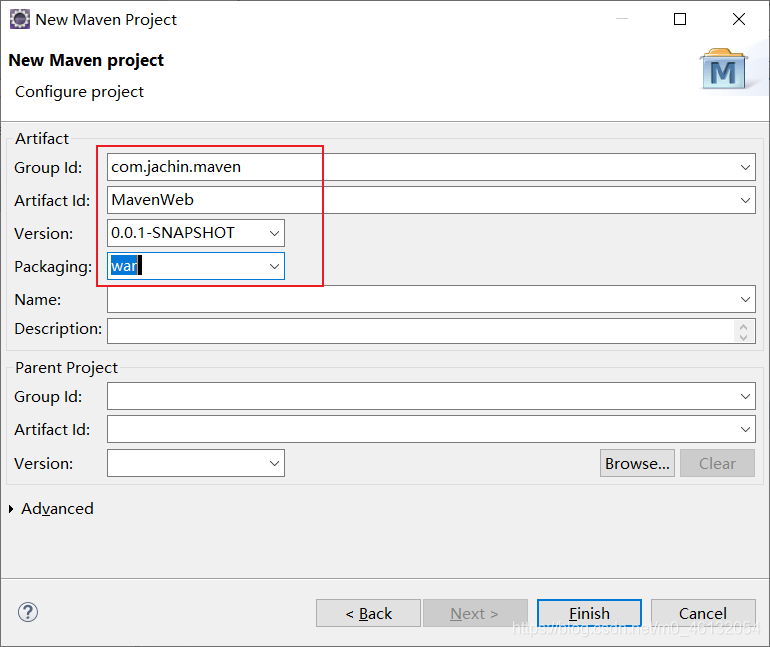Open the Artifact Group Id dropdown
Screen dimensions: 770x647
tap(746, 167)
